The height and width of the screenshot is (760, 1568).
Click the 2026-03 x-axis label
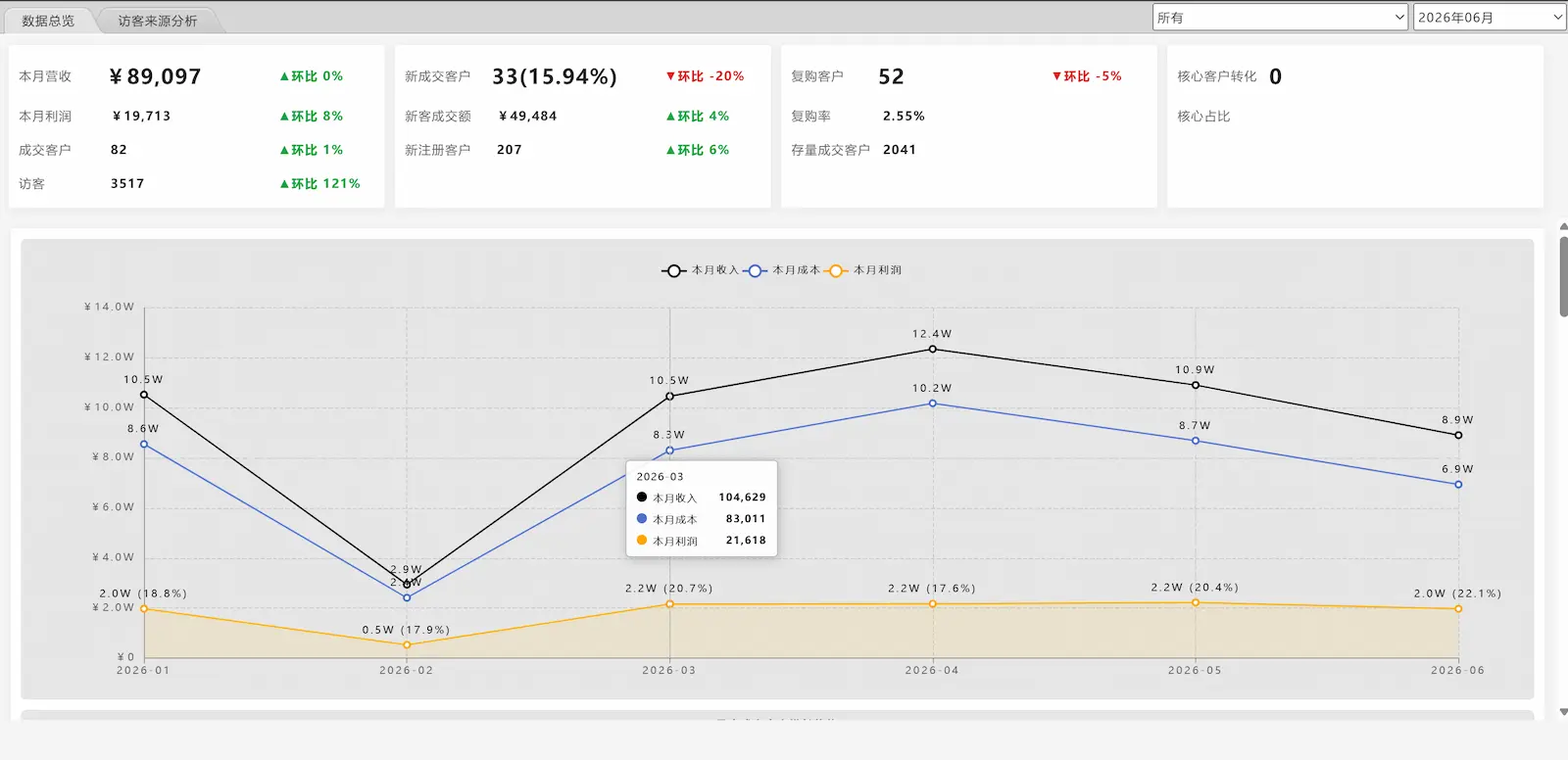click(669, 671)
